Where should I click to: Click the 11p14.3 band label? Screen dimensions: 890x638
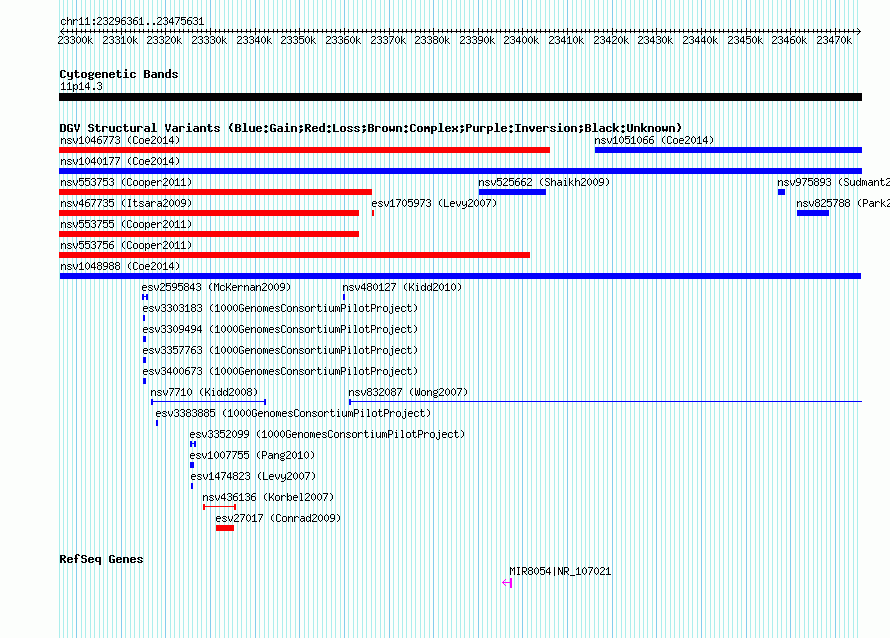coord(81,86)
